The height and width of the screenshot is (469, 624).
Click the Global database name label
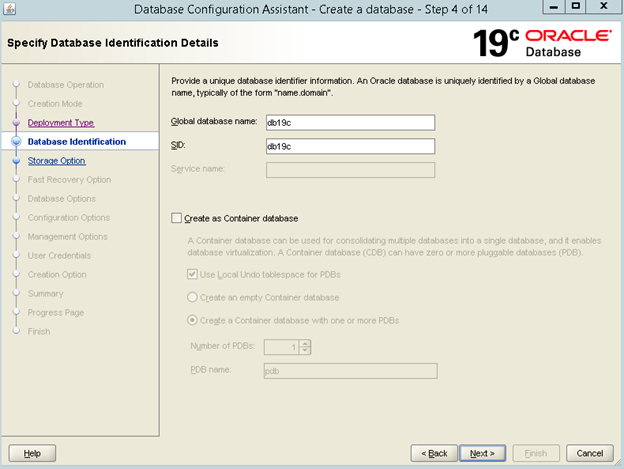[x=214, y=121]
